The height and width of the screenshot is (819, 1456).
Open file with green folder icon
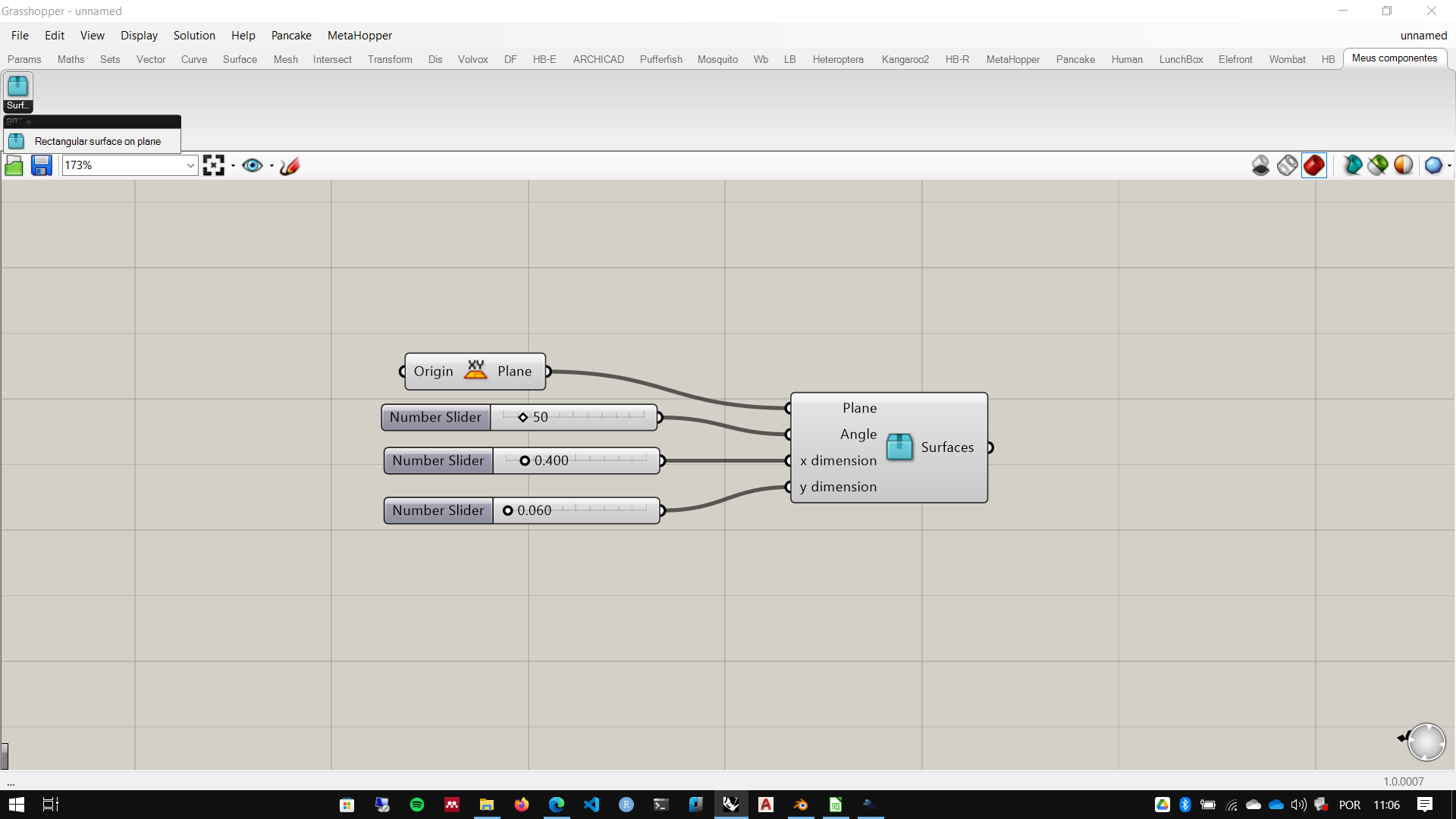pos(14,165)
